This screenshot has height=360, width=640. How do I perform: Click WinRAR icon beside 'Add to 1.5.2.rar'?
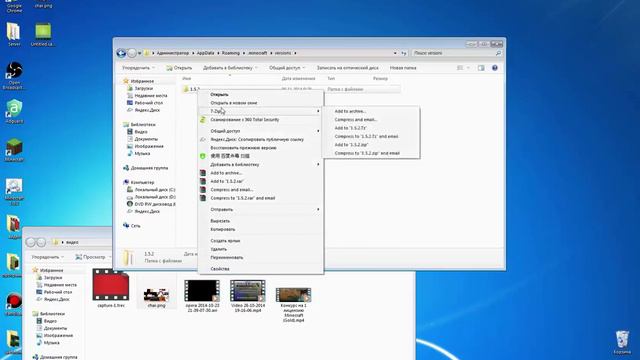pyautogui.click(x=203, y=181)
